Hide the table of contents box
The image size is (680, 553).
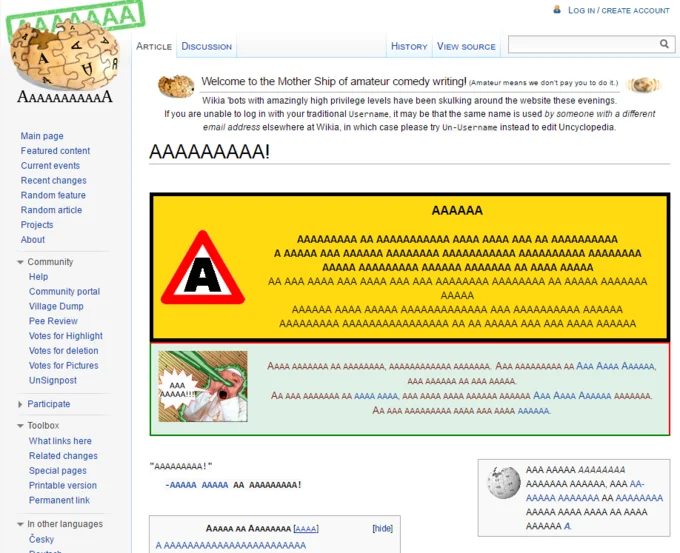point(382,528)
